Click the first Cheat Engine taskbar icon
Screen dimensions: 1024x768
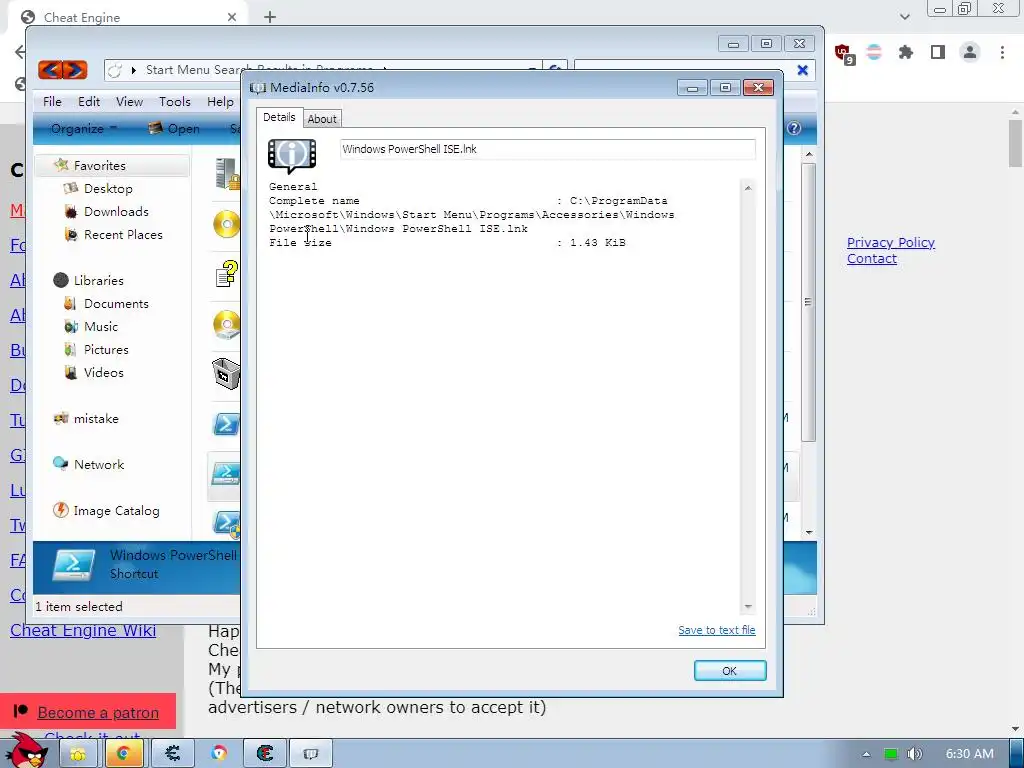click(172, 754)
